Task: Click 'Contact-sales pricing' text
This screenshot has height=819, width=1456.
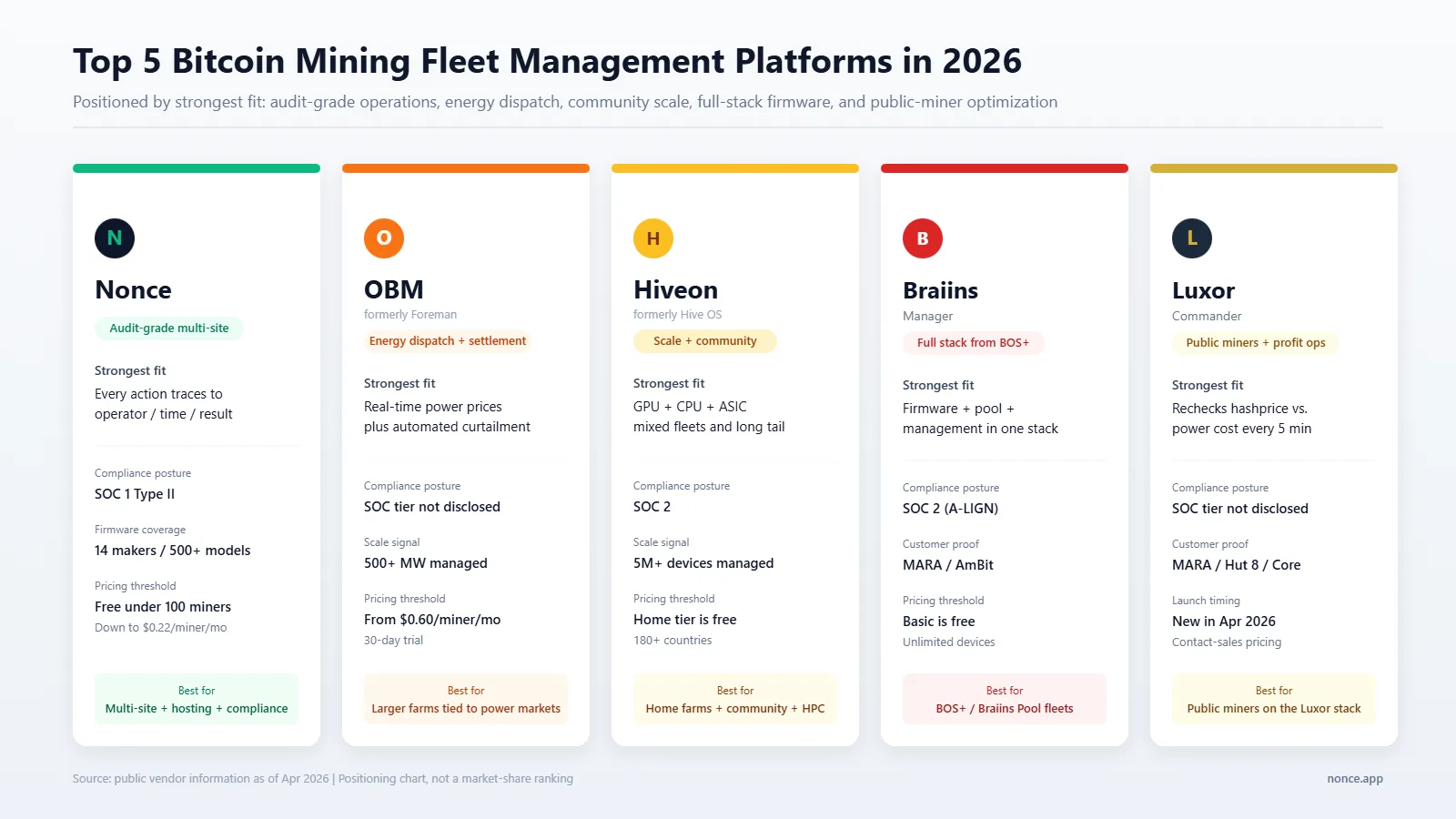Action: [1227, 642]
